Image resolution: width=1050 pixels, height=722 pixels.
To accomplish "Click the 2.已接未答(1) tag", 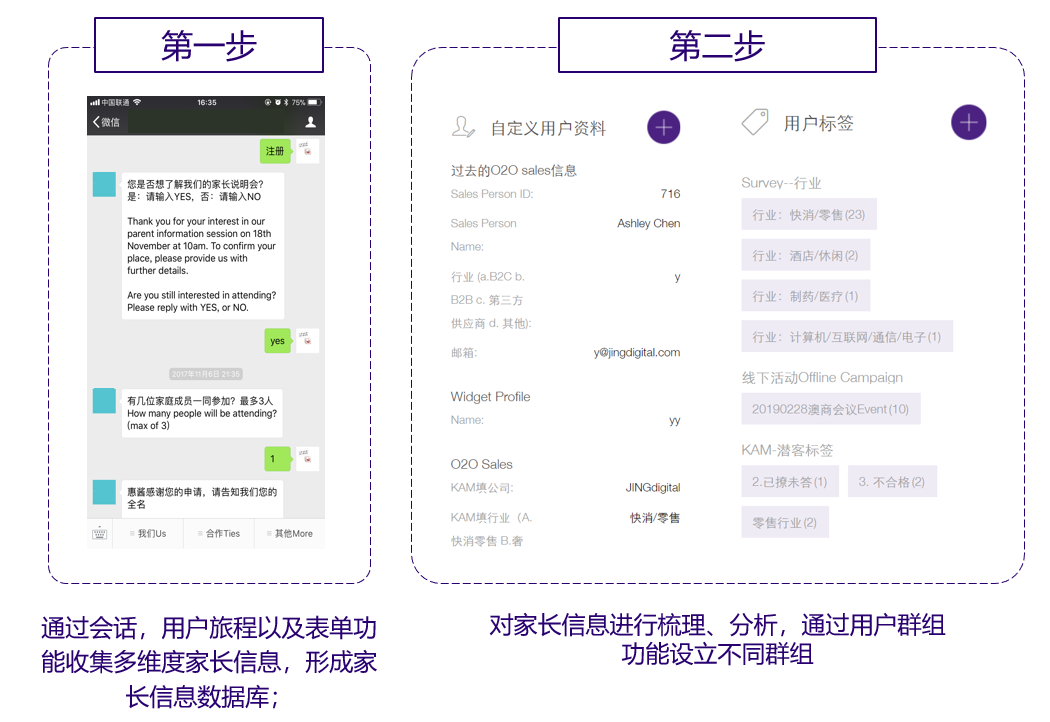I will [789, 481].
